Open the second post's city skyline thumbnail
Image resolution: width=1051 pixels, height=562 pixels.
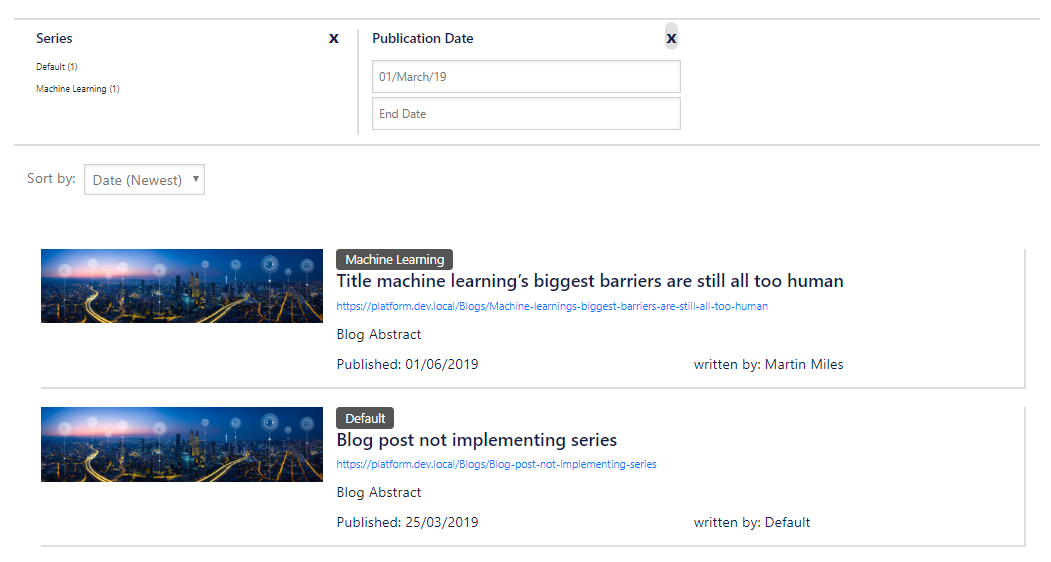(182, 444)
